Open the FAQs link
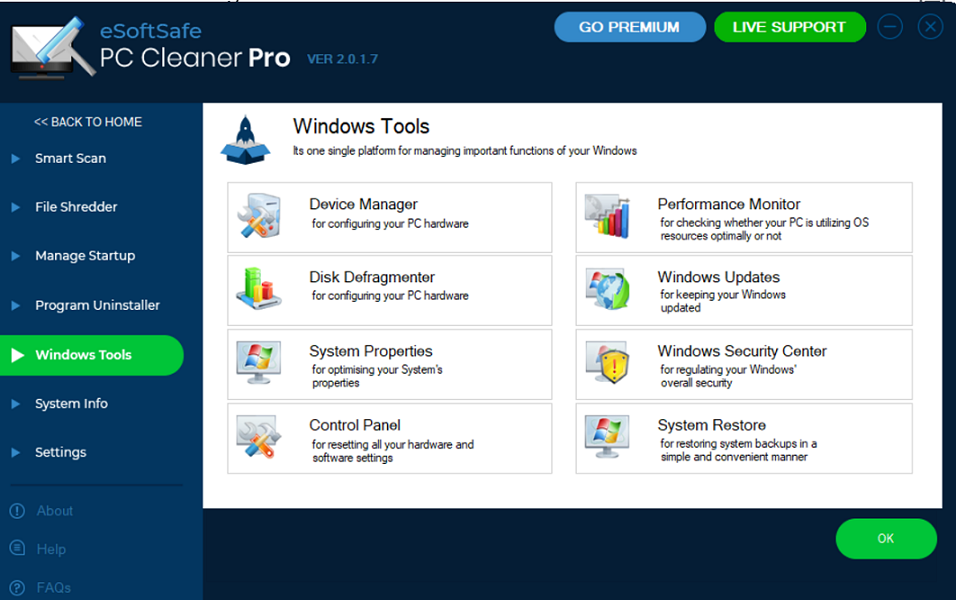The height and width of the screenshot is (600, 956). [x=54, y=588]
